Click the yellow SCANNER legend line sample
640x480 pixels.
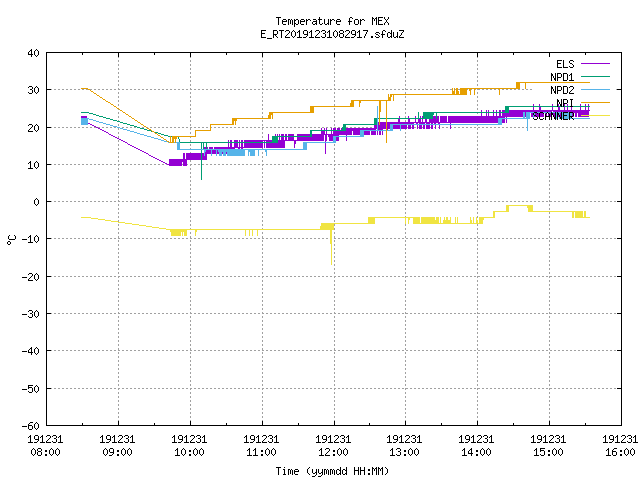pos(595,116)
